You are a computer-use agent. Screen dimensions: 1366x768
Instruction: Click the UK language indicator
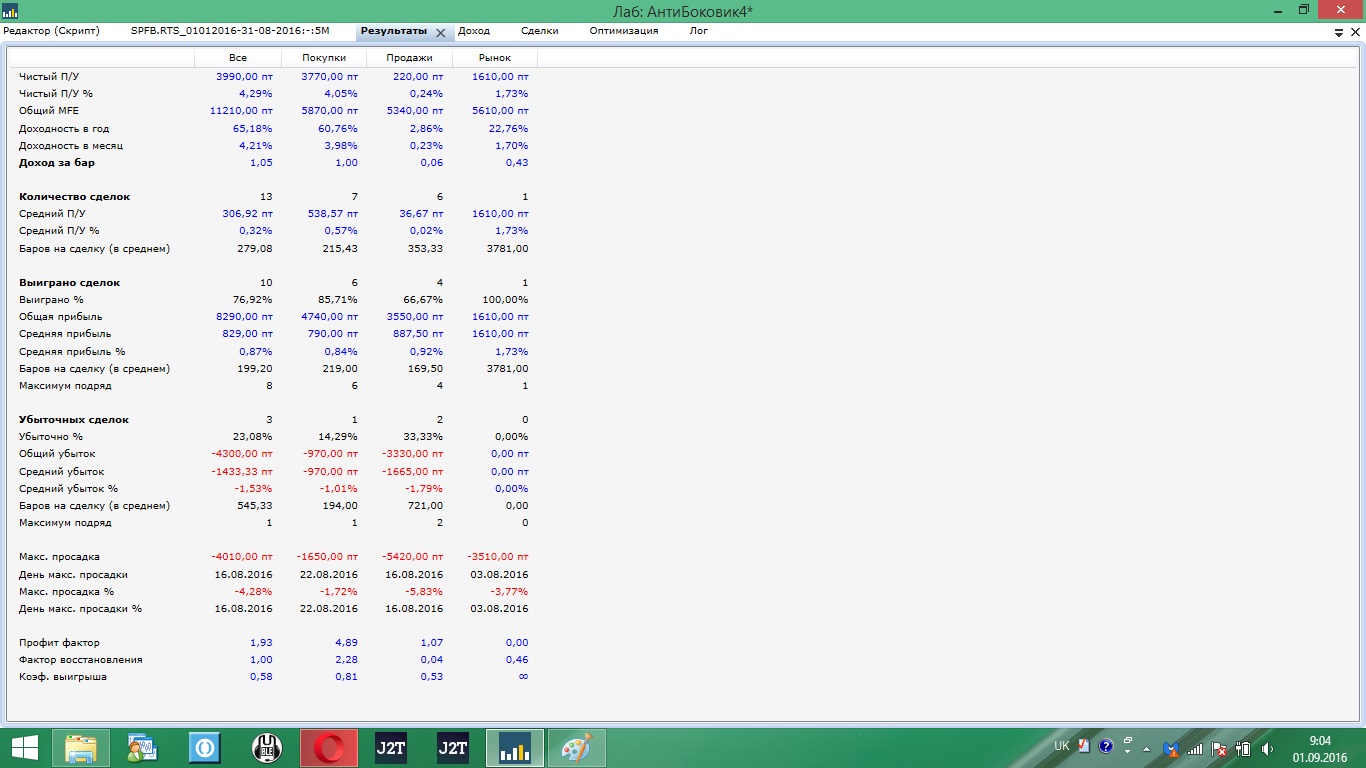1062,747
